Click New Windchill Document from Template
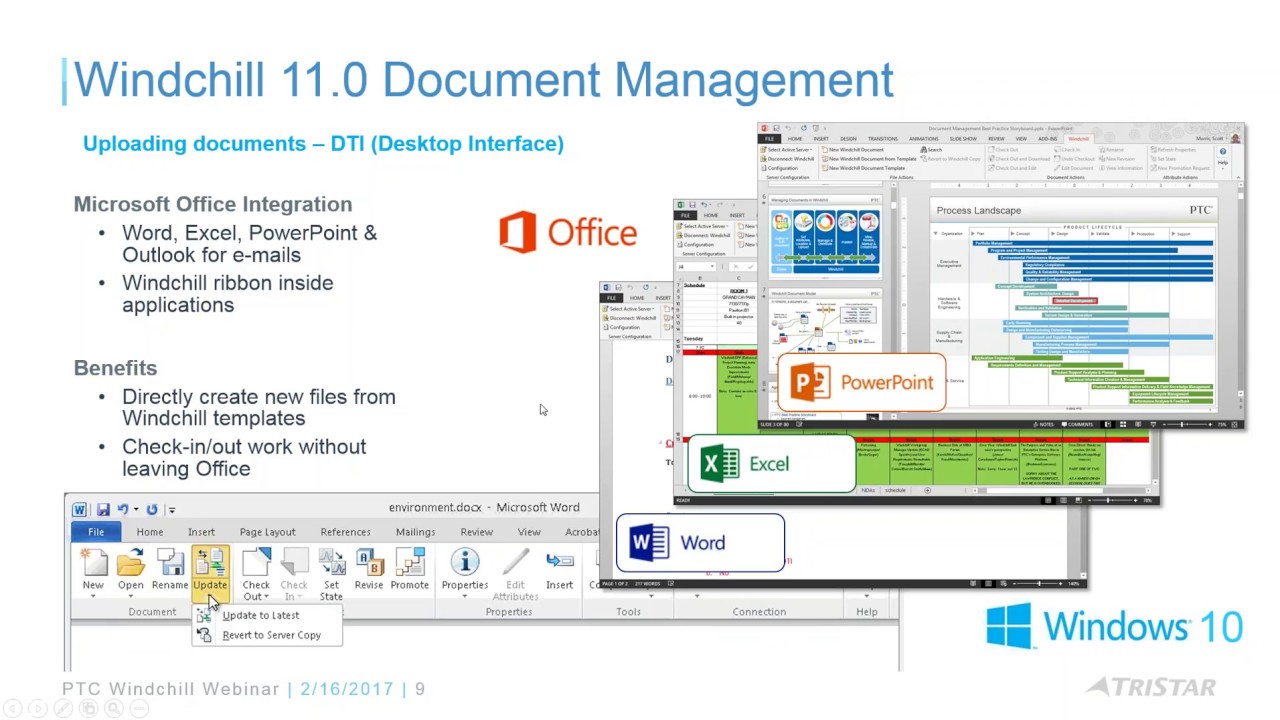 coord(869,159)
